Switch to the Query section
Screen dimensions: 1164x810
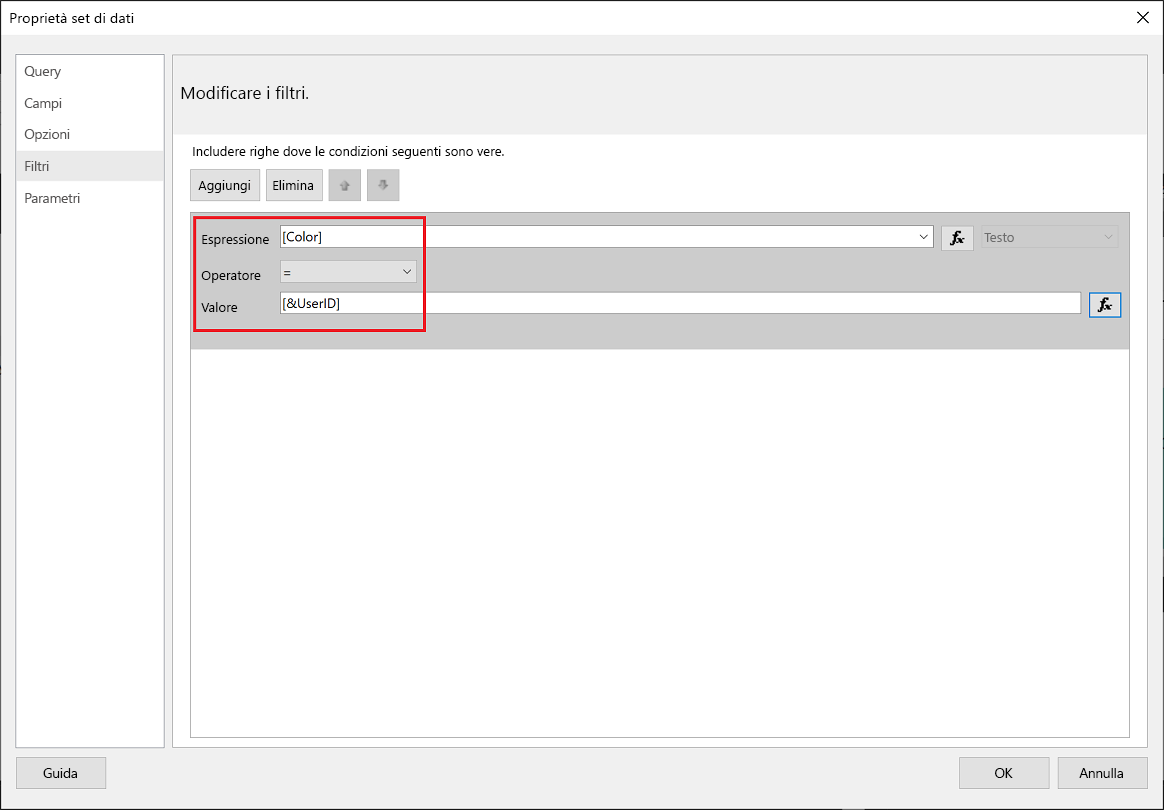coord(42,71)
